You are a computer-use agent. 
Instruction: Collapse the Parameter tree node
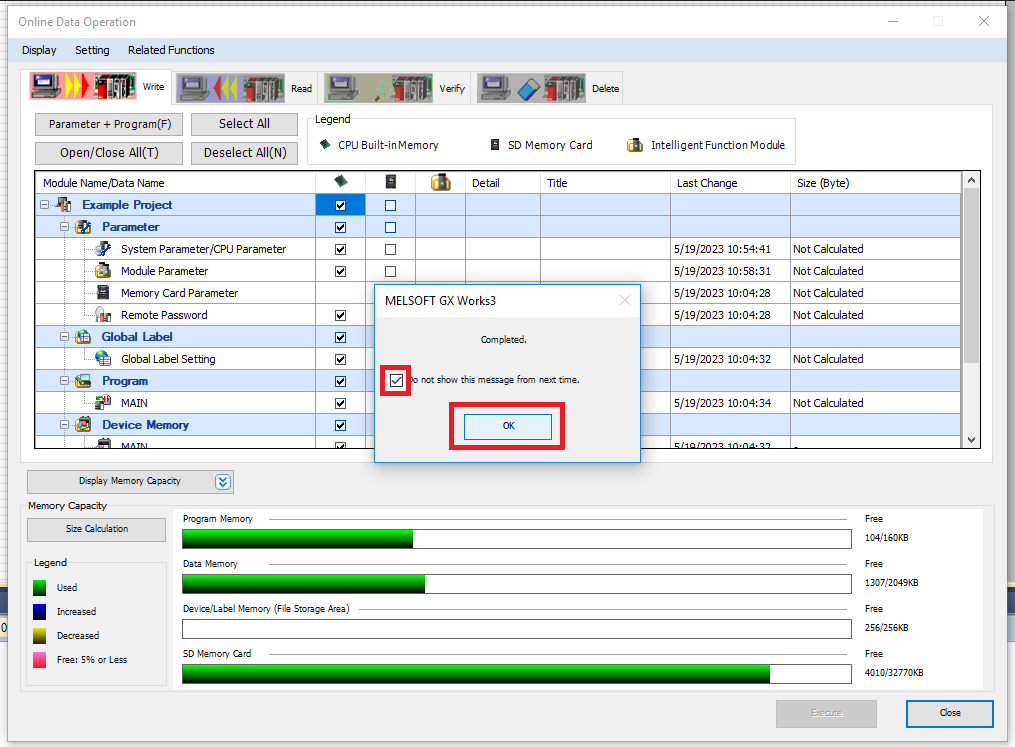coord(65,227)
